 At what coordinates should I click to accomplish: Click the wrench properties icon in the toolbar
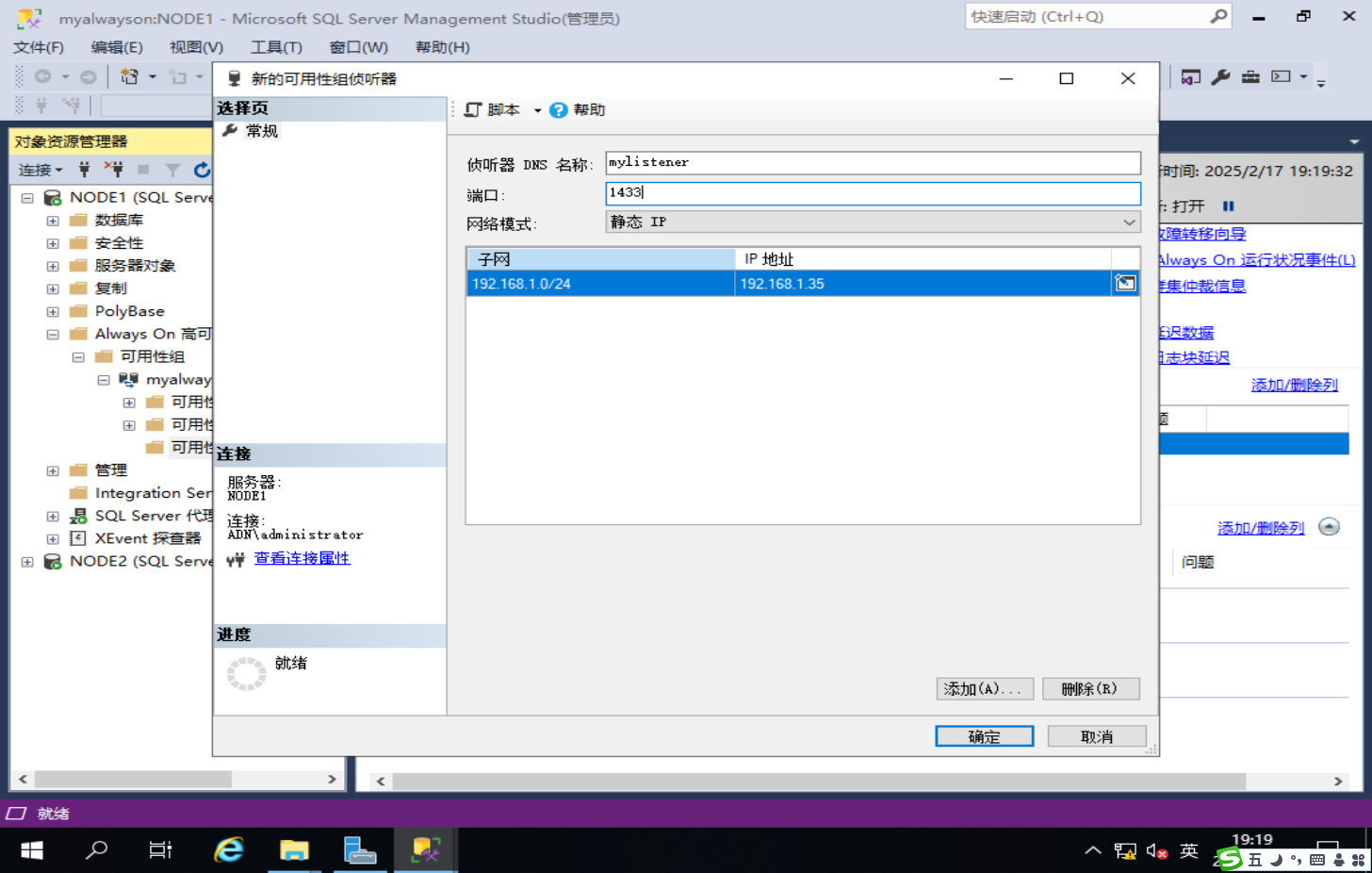[1221, 77]
